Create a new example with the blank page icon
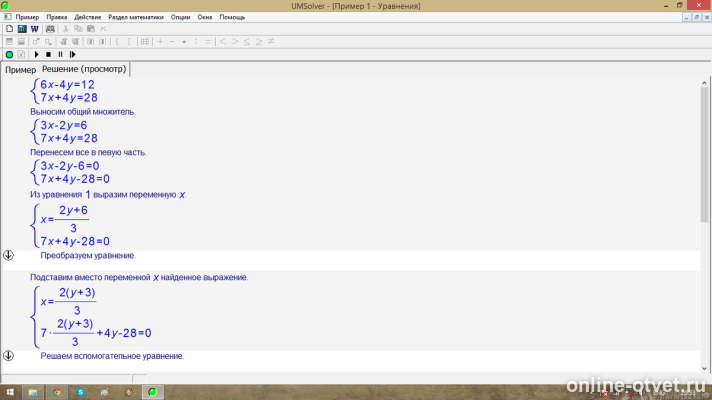The width and height of the screenshot is (712, 400). tap(10, 29)
